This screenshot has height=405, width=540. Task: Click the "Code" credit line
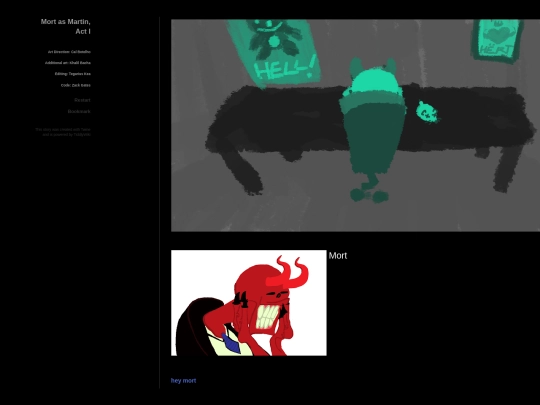(76, 85)
